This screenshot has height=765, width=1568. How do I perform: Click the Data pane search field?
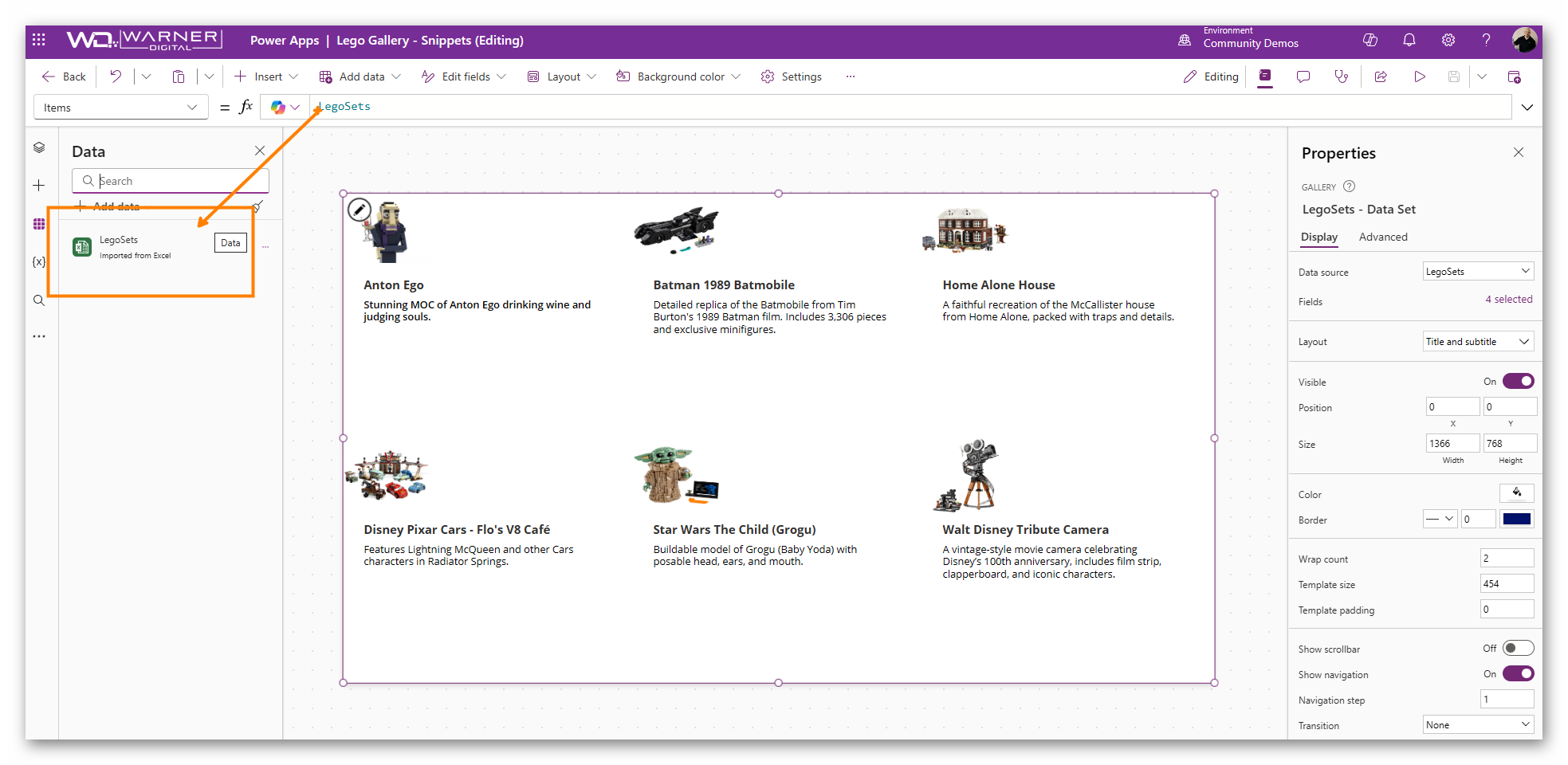pyautogui.click(x=171, y=181)
